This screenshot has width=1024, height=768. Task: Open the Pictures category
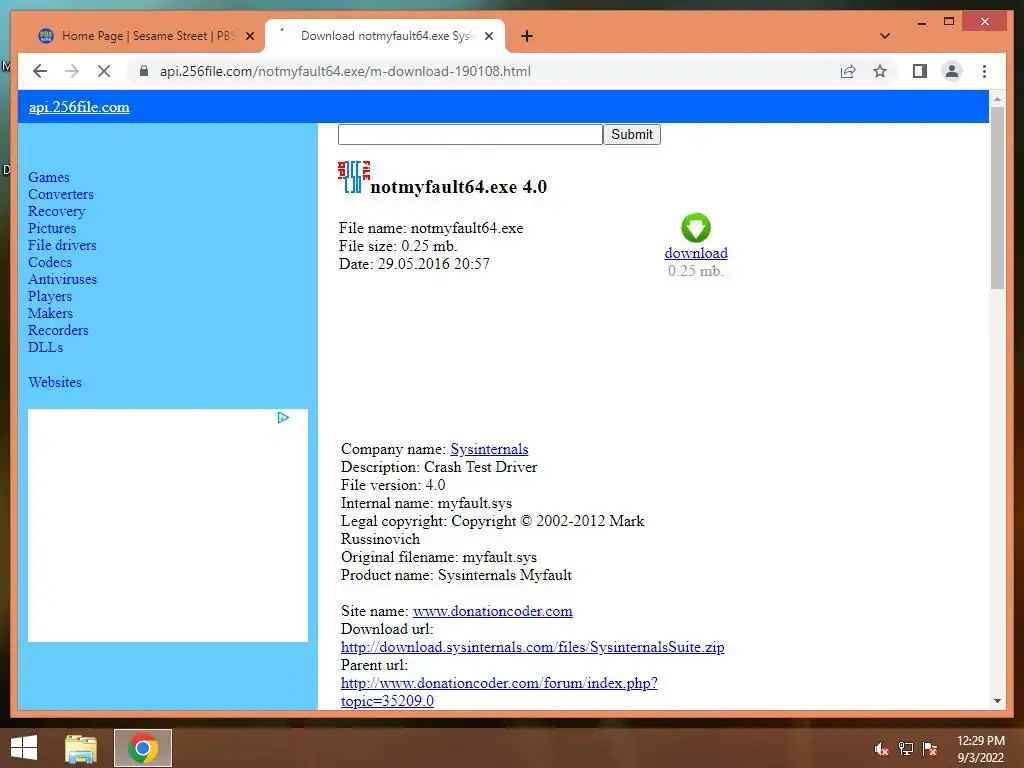click(x=52, y=228)
